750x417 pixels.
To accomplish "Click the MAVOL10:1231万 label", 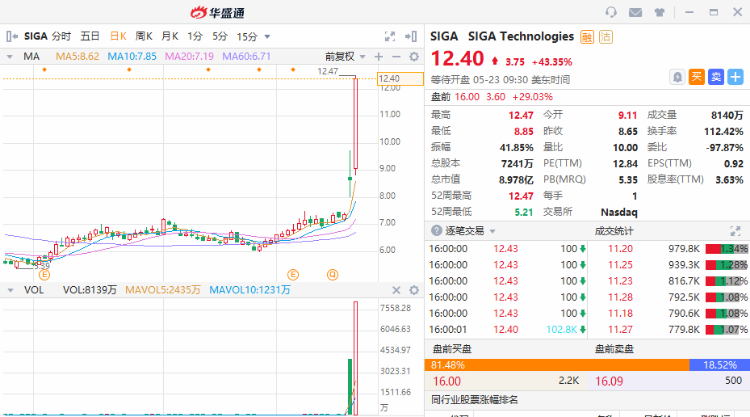I will click(x=250, y=290).
